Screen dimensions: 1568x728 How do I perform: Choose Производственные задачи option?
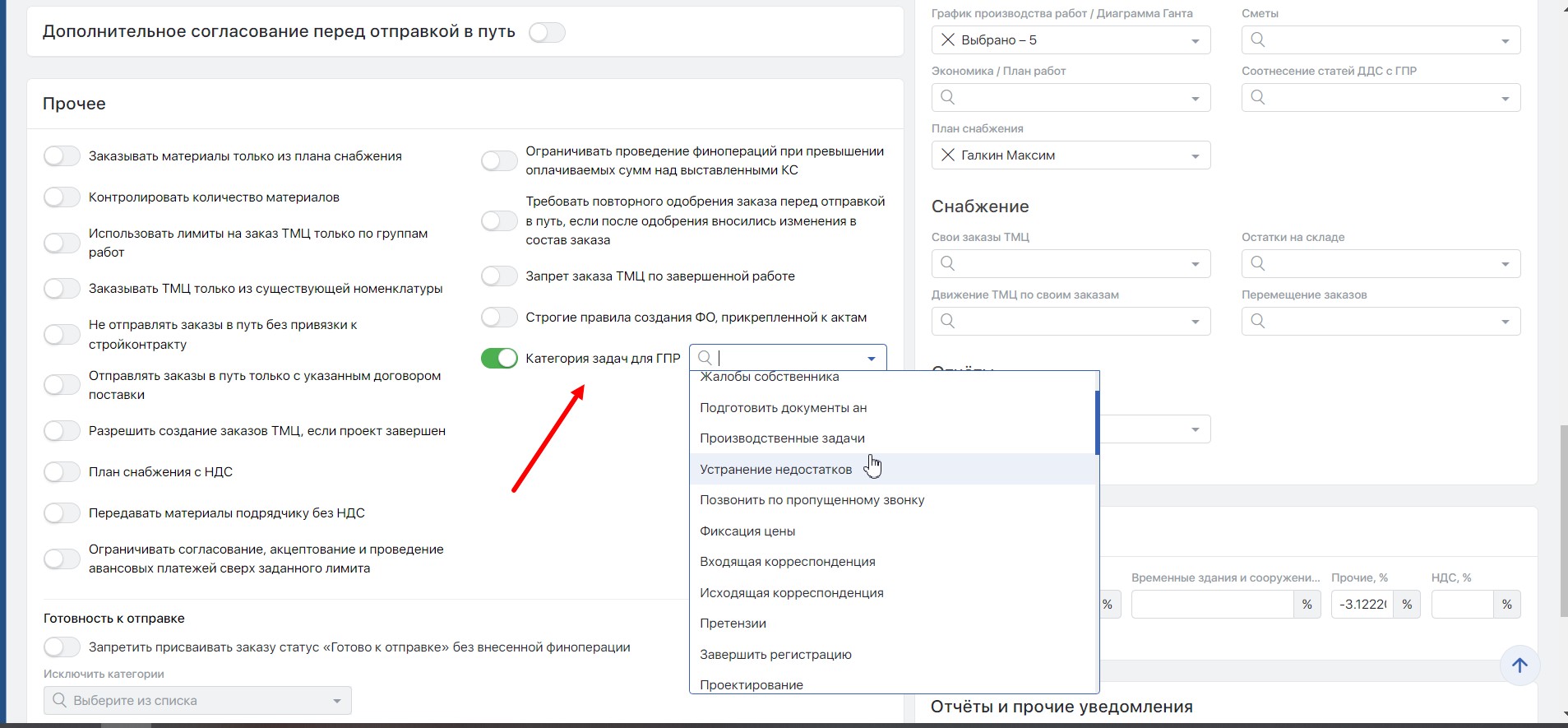pyautogui.click(x=782, y=438)
